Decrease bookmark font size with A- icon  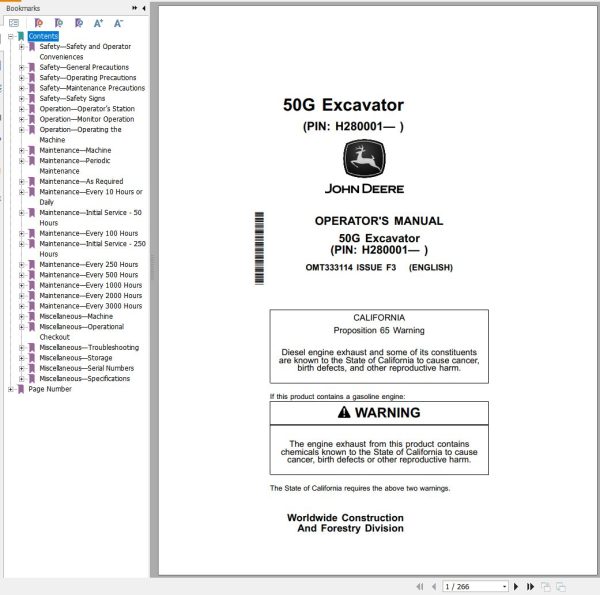(118, 23)
